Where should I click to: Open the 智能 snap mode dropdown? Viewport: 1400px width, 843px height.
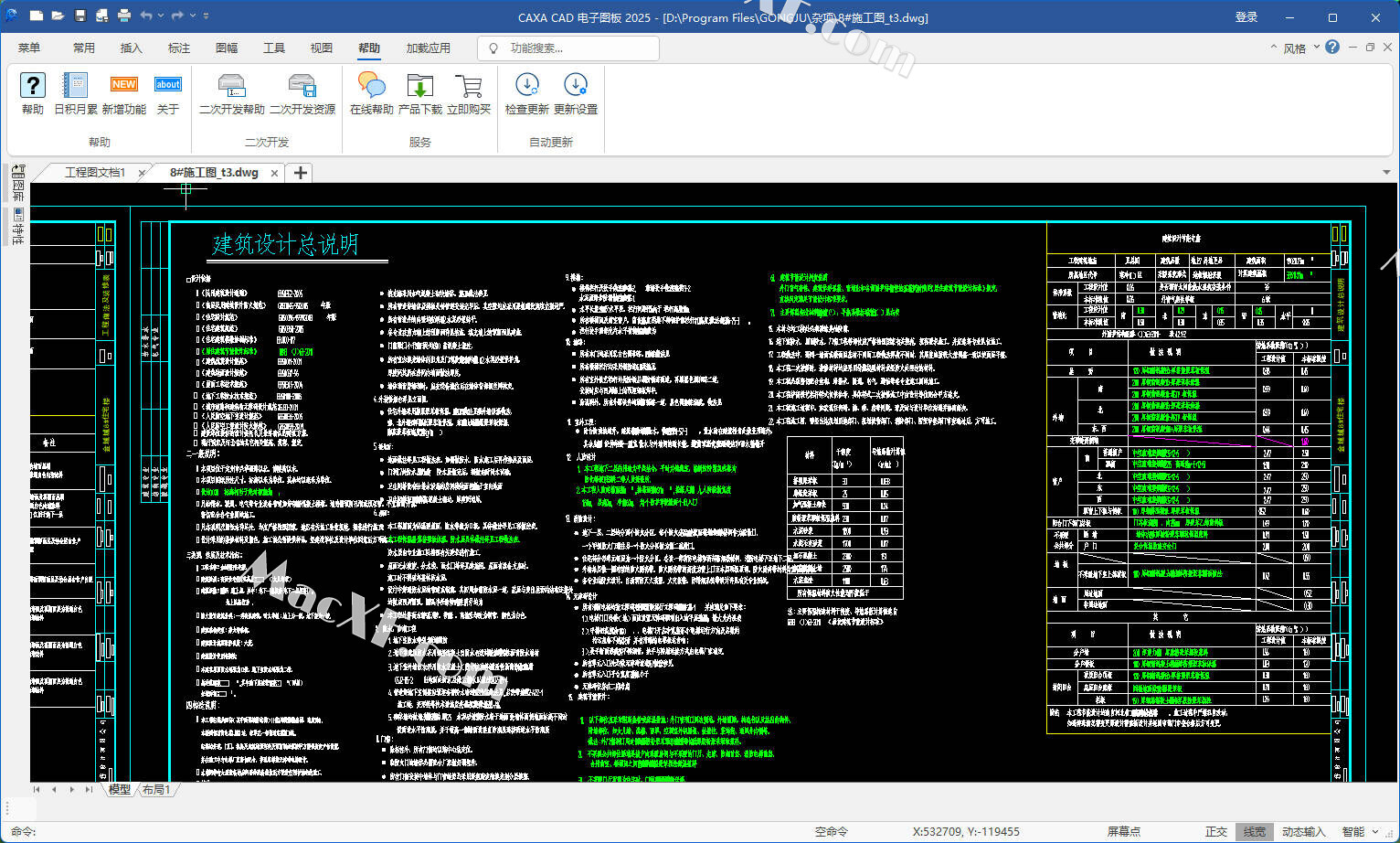[x=1360, y=832]
